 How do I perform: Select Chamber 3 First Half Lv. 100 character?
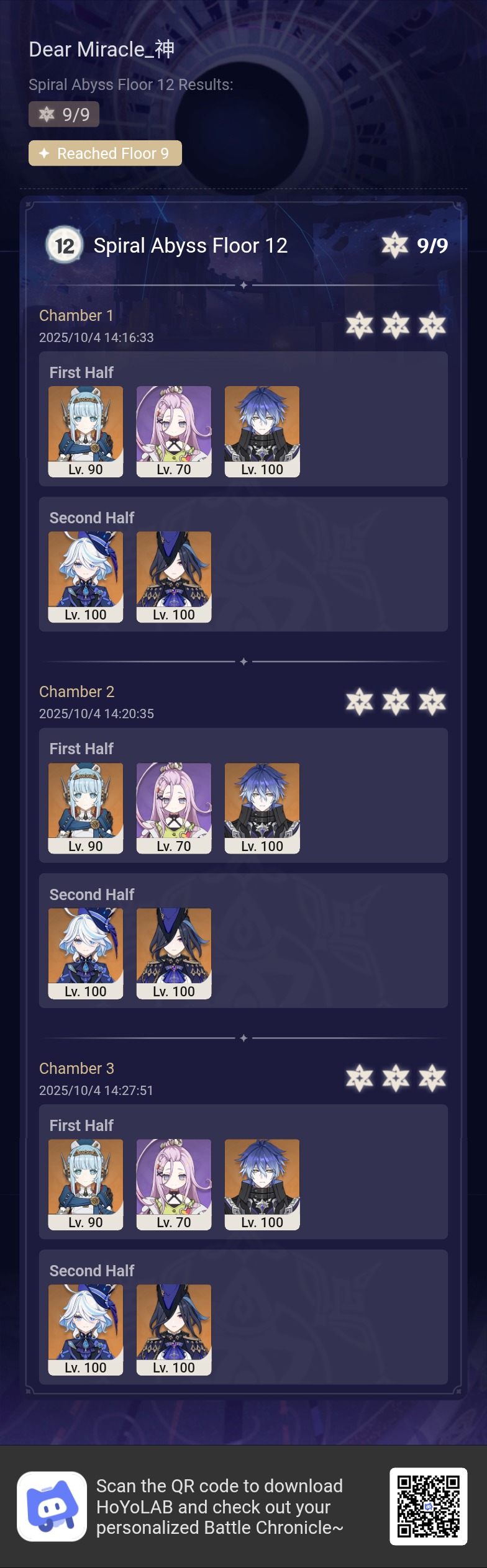click(262, 1184)
